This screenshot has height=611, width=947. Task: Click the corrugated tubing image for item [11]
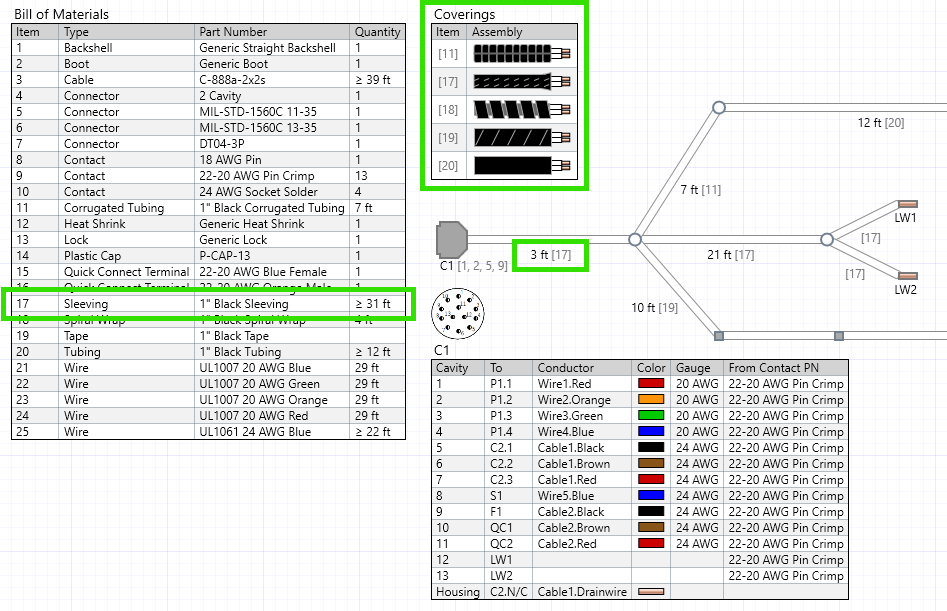tap(521, 54)
